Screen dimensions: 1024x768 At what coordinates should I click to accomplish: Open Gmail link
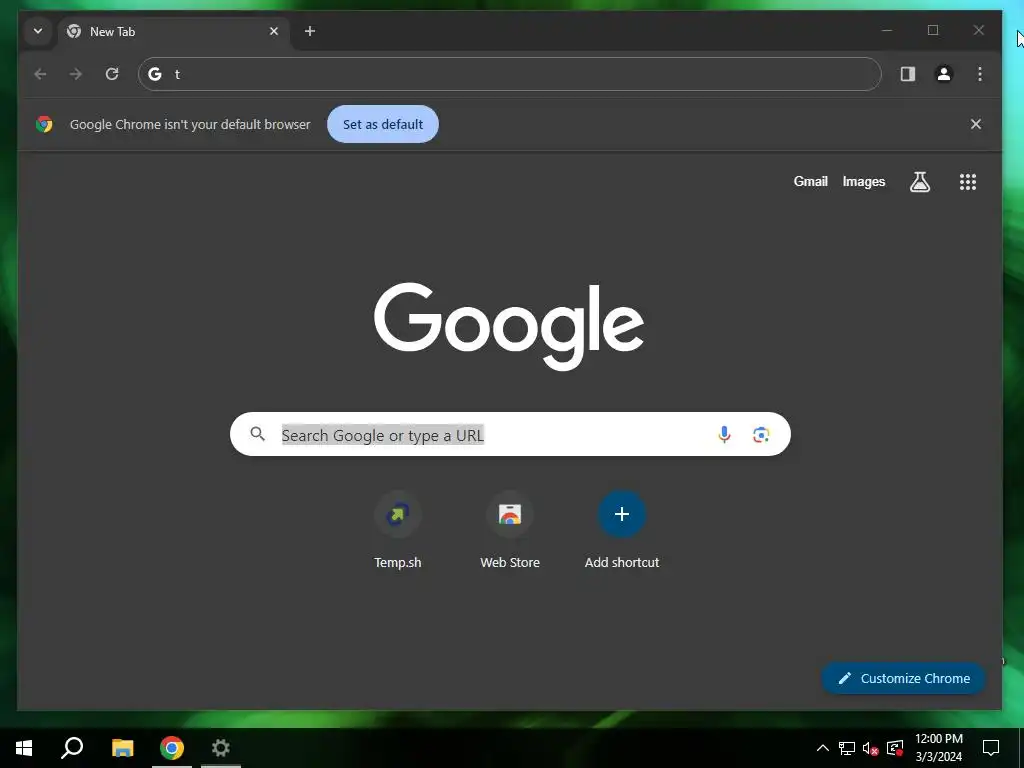point(810,182)
